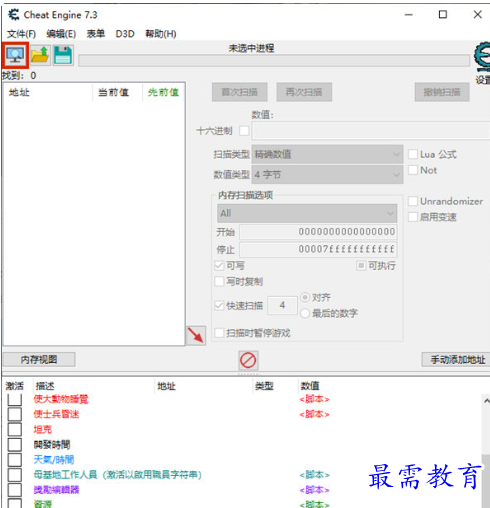Click the 再次扫描 button
The width and height of the screenshot is (490, 508).
(x=304, y=92)
